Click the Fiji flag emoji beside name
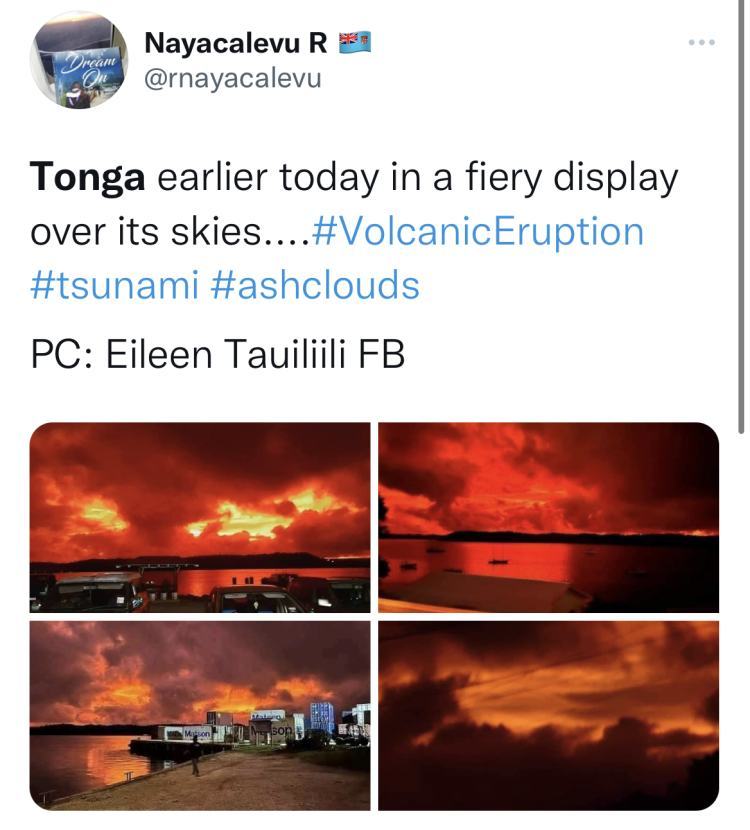Screen dimensions: 750x830 click(x=355, y=43)
